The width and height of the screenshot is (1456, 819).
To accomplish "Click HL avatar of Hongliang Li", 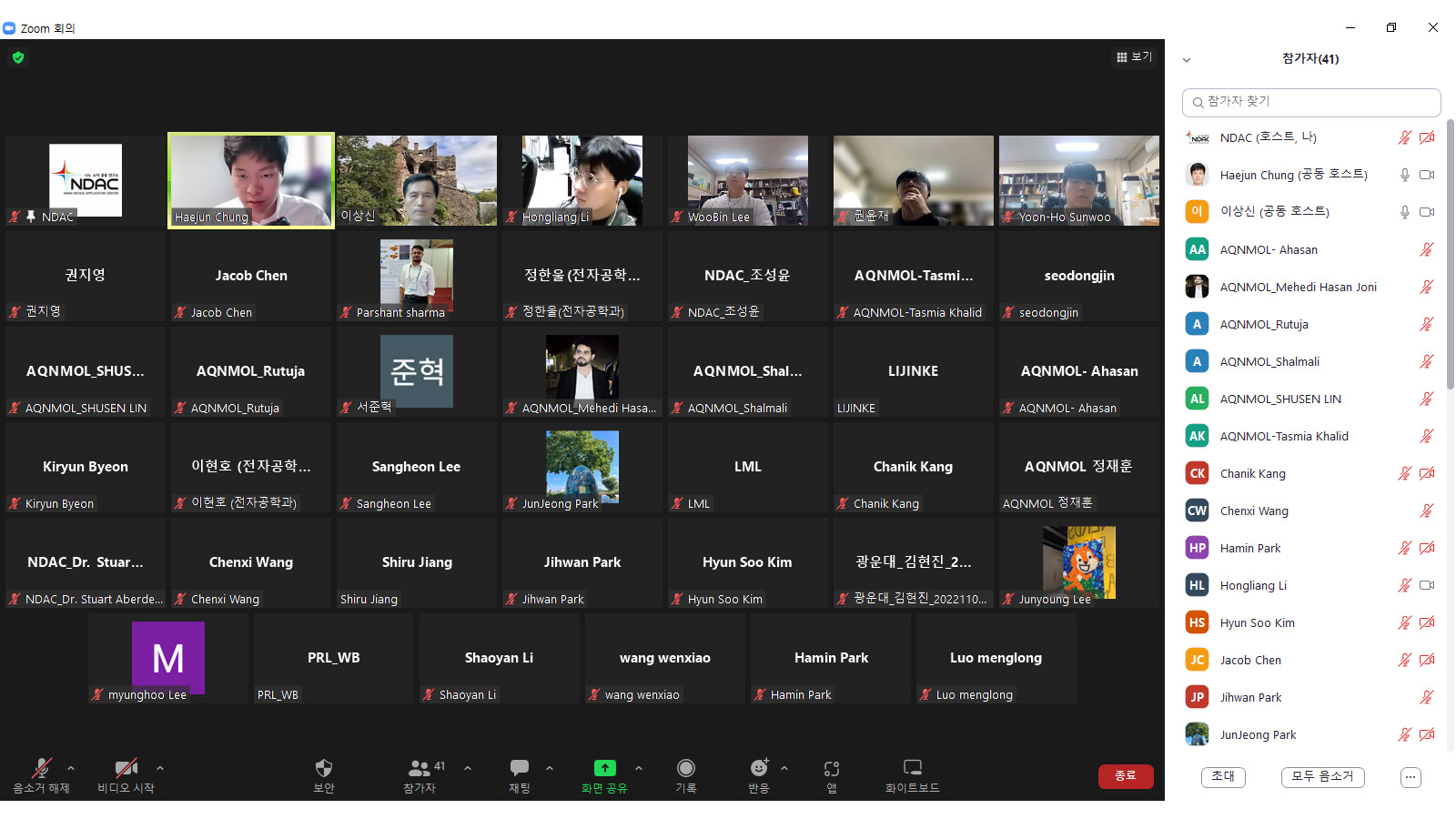I will (x=1198, y=585).
